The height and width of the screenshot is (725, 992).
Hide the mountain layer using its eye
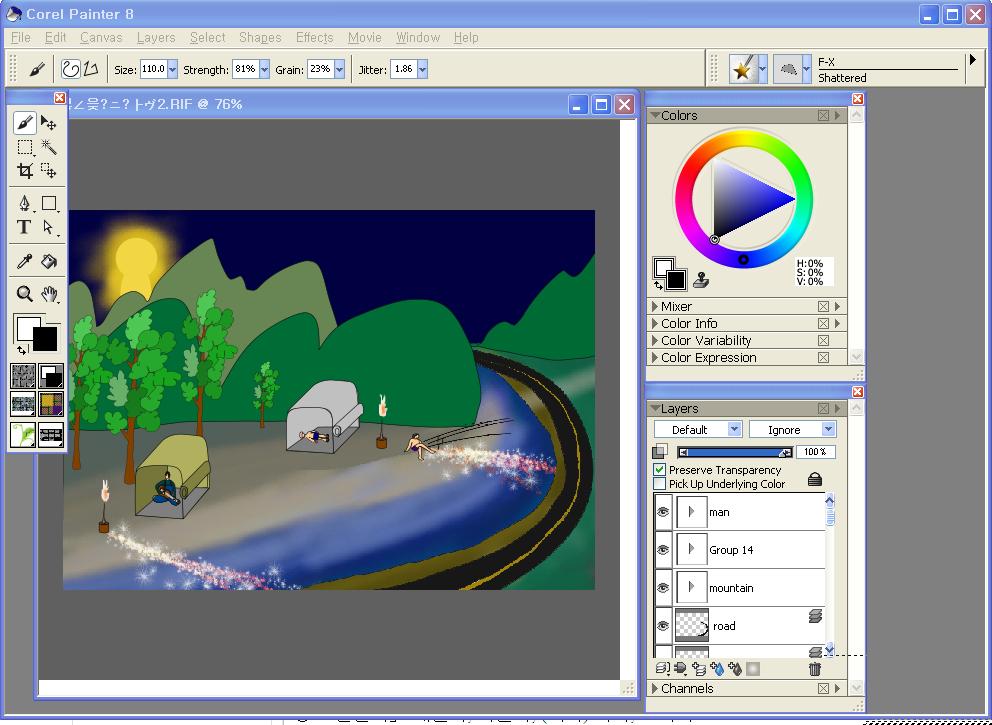(x=663, y=588)
